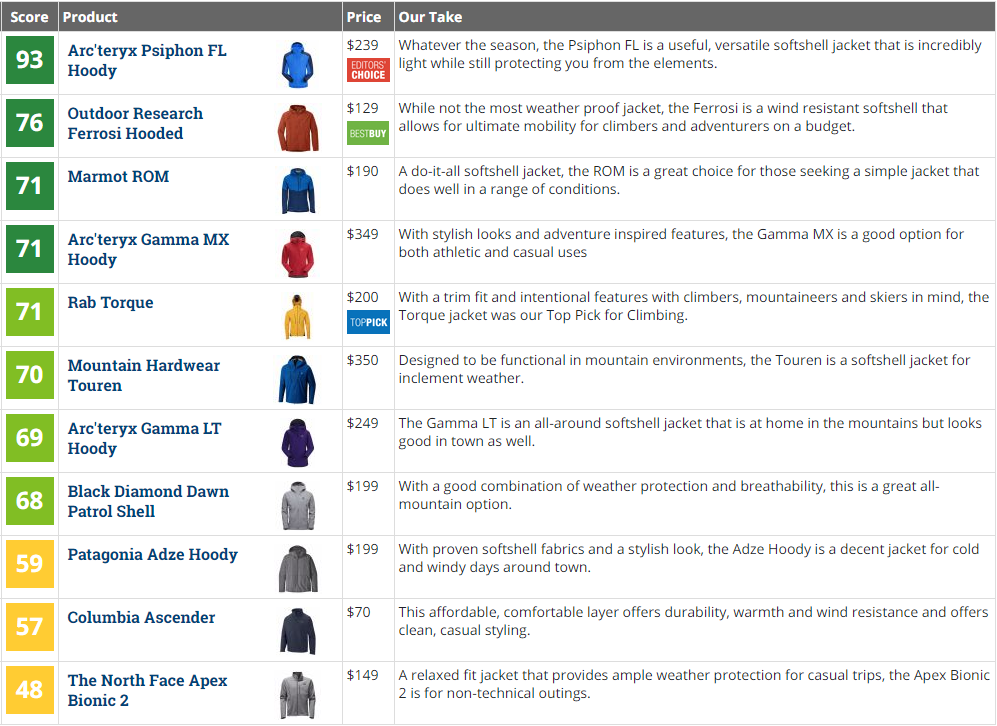Screen dimensions: 997x726
Task: Open the Columbia Ascender product link
Action: pos(141,617)
